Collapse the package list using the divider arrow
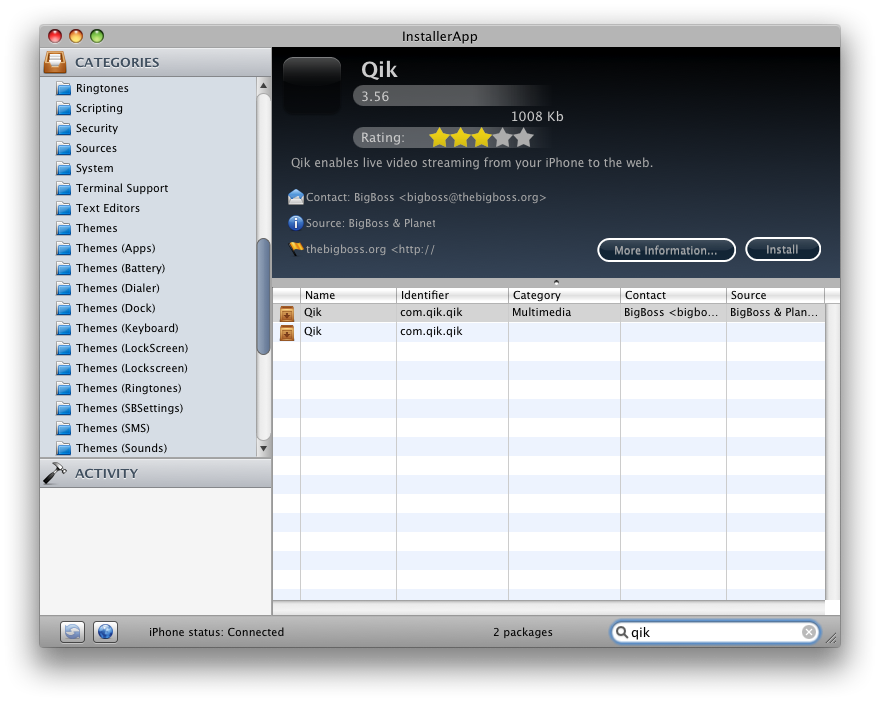This screenshot has height=702, width=880. click(x=557, y=281)
